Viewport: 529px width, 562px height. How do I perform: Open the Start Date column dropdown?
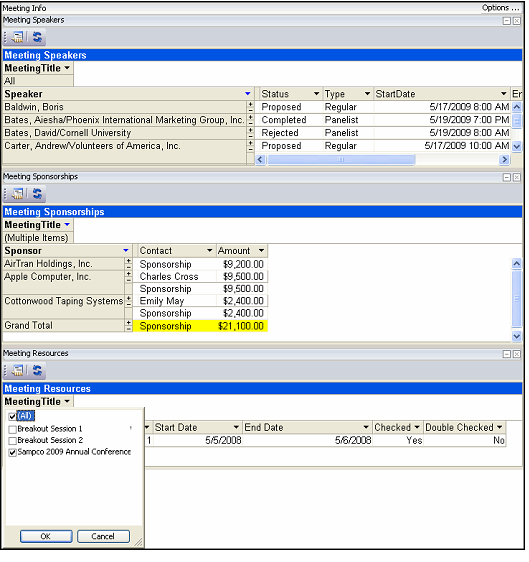[236, 428]
